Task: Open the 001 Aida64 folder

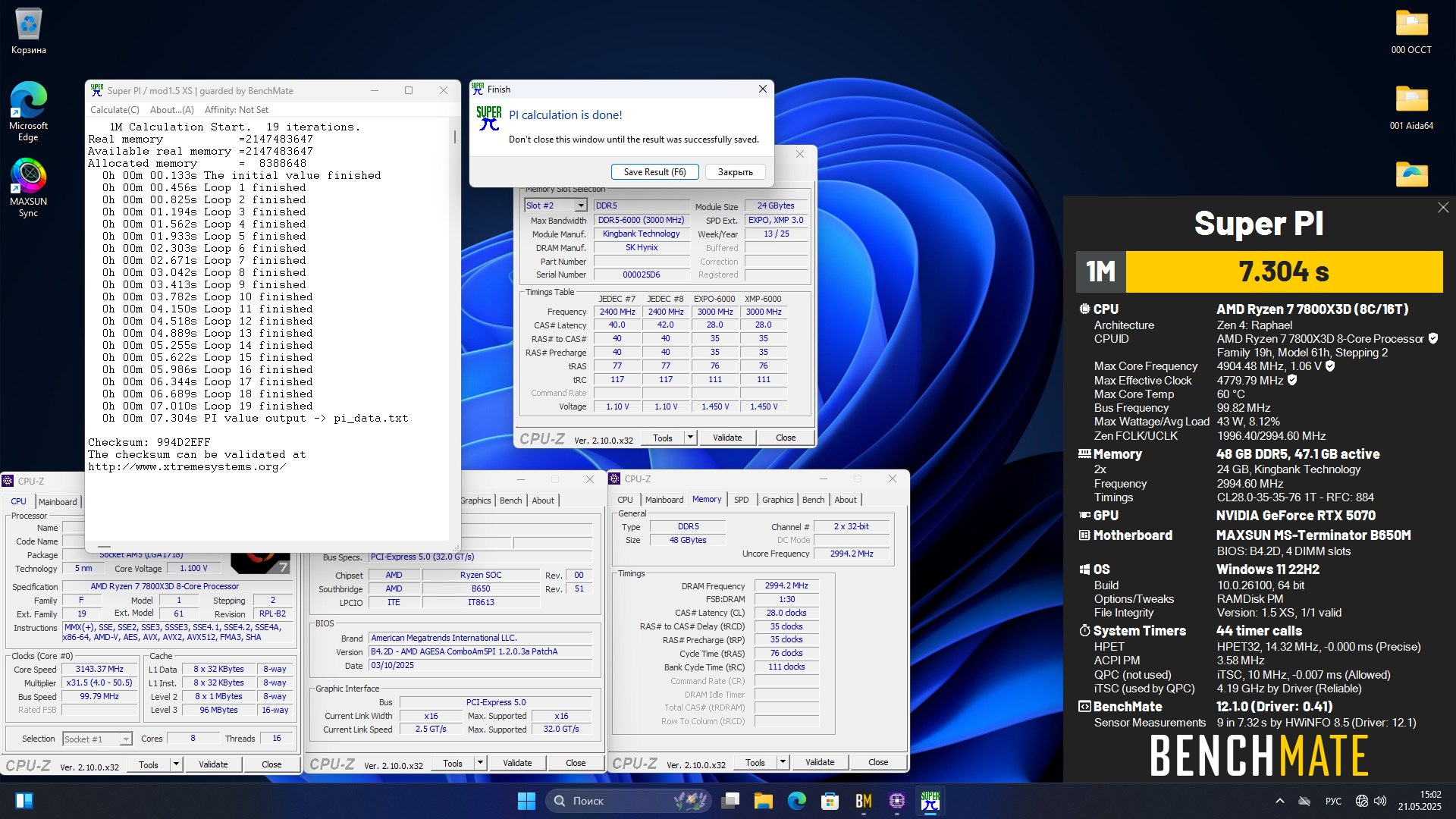Action: [1411, 108]
